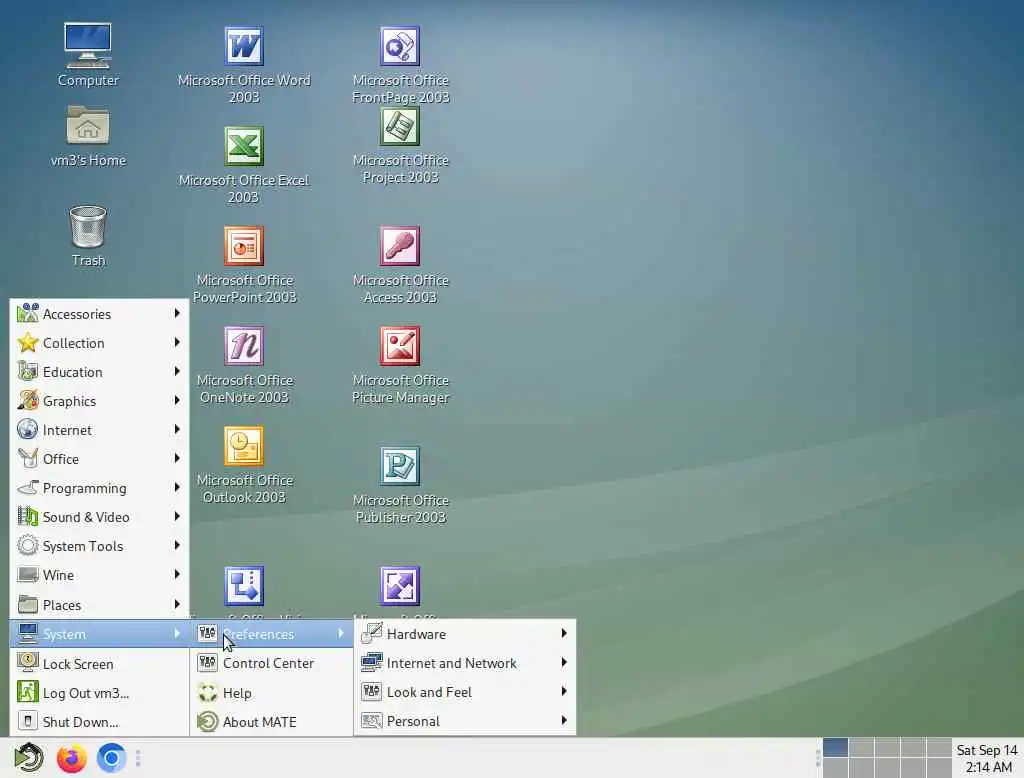This screenshot has width=1024, height=778.
Task: Open the System Tools menu category
Action: point(99,545)
